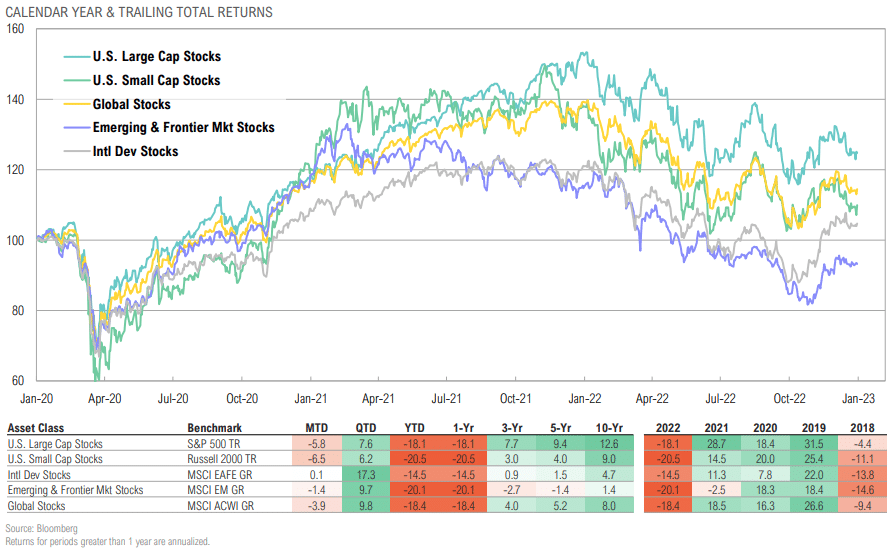This screenshot has width=894, height=550.
Task: Click the Source: Bloomberg footnote text
Action: 42,528
